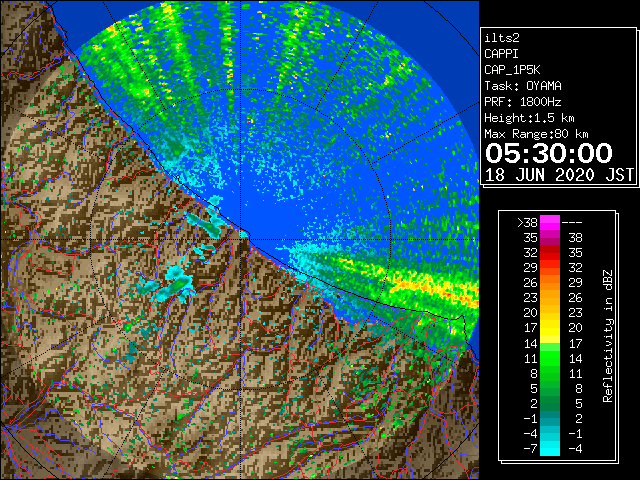This screenshot has width=640, height=480.
Task: Pick the bright cyan -7 to -4 swatch
Action: tap(550, 448)
